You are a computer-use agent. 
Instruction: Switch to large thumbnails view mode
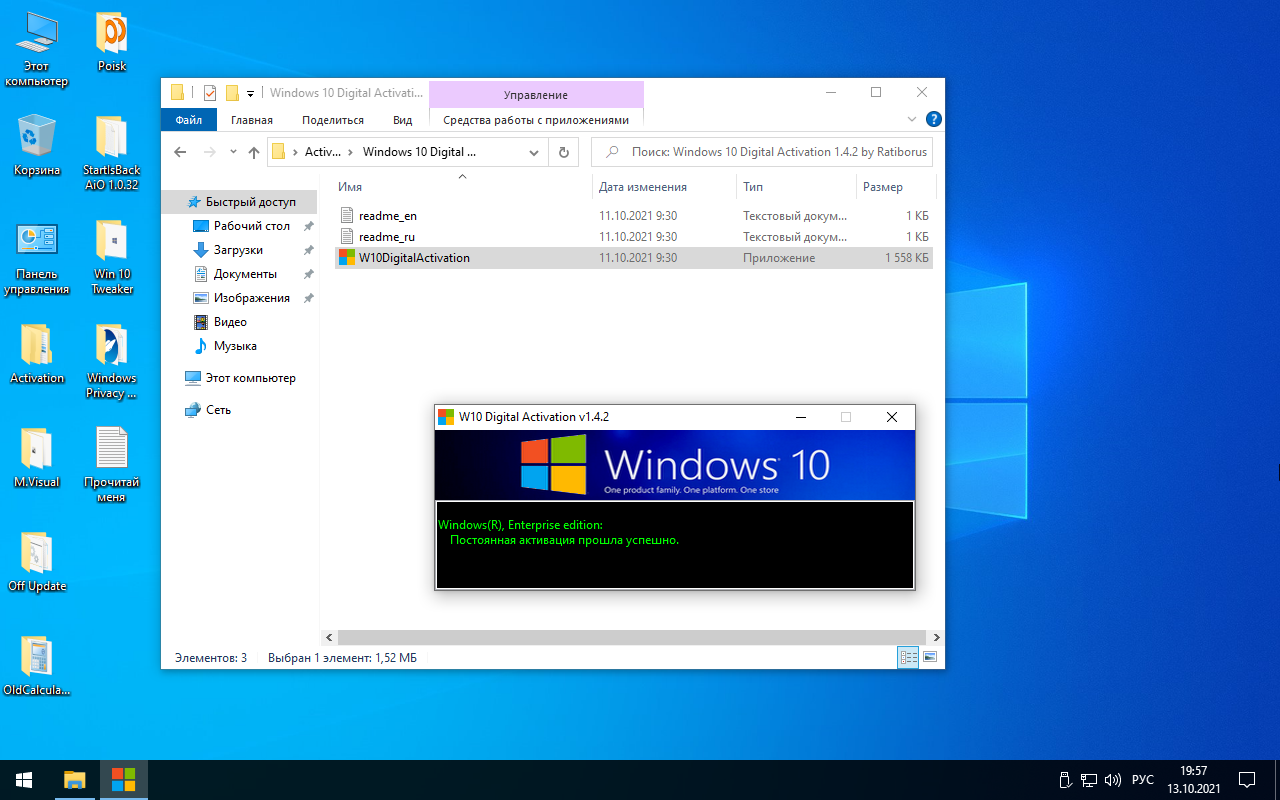tap(930, 657)
